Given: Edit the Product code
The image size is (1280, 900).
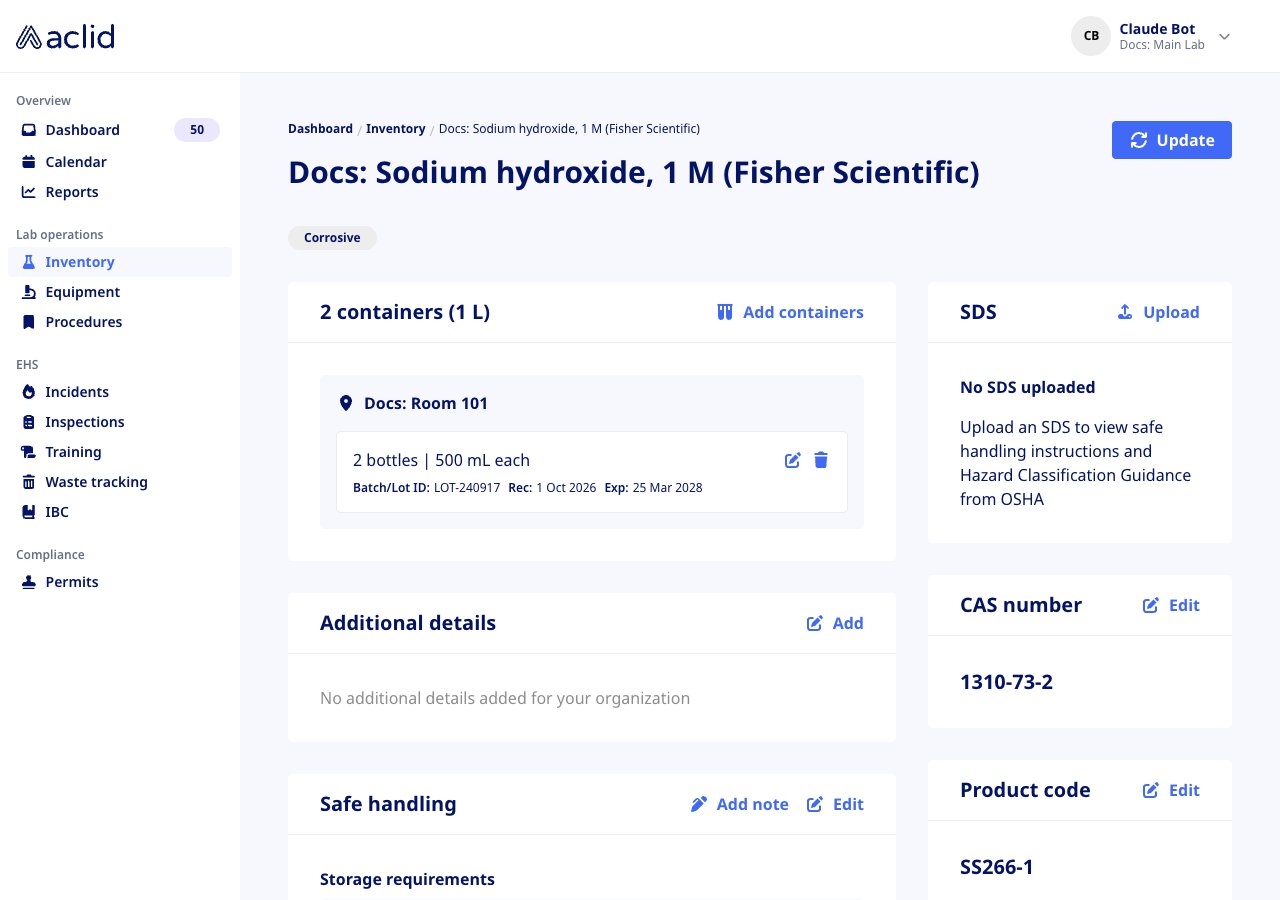Looking at the screenshot, I should [1171, 790].
